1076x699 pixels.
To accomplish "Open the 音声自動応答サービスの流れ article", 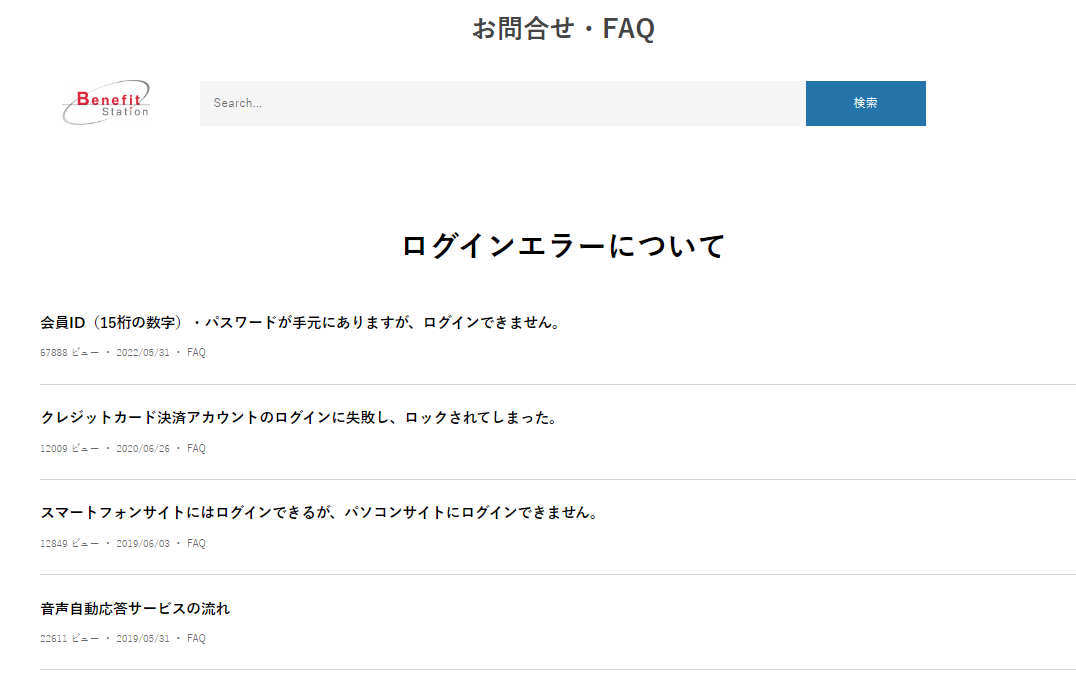I will (x=135, y=608).
